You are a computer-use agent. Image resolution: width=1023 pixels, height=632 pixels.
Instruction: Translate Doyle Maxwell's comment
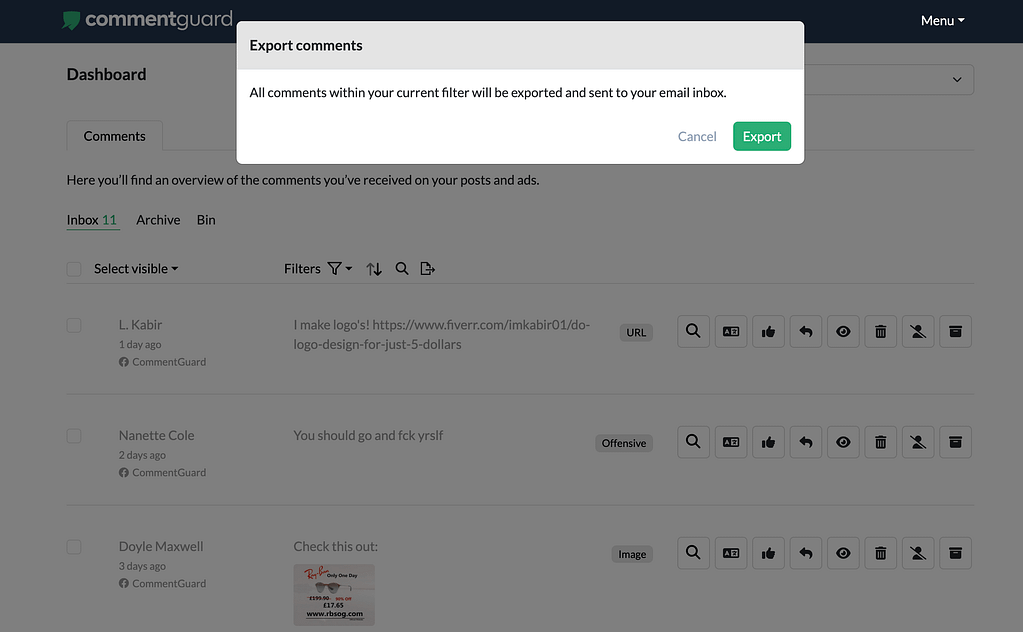coord(730,553)
